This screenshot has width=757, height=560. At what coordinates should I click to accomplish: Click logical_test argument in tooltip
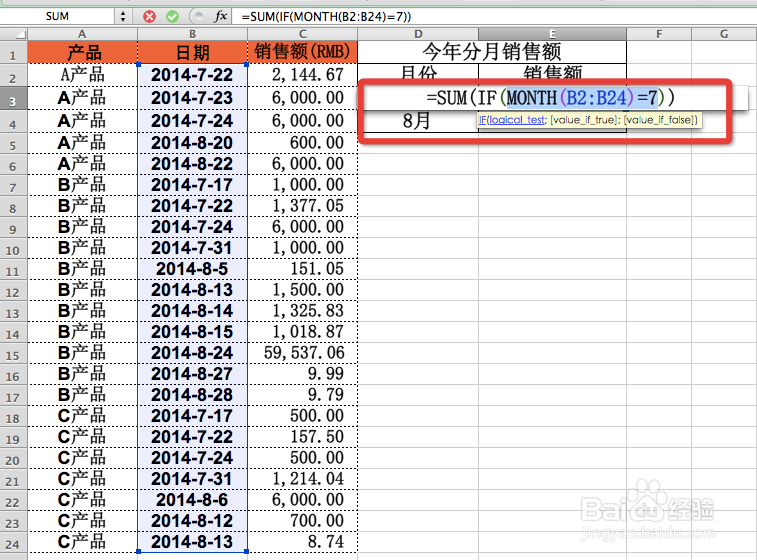coord(517,120)
